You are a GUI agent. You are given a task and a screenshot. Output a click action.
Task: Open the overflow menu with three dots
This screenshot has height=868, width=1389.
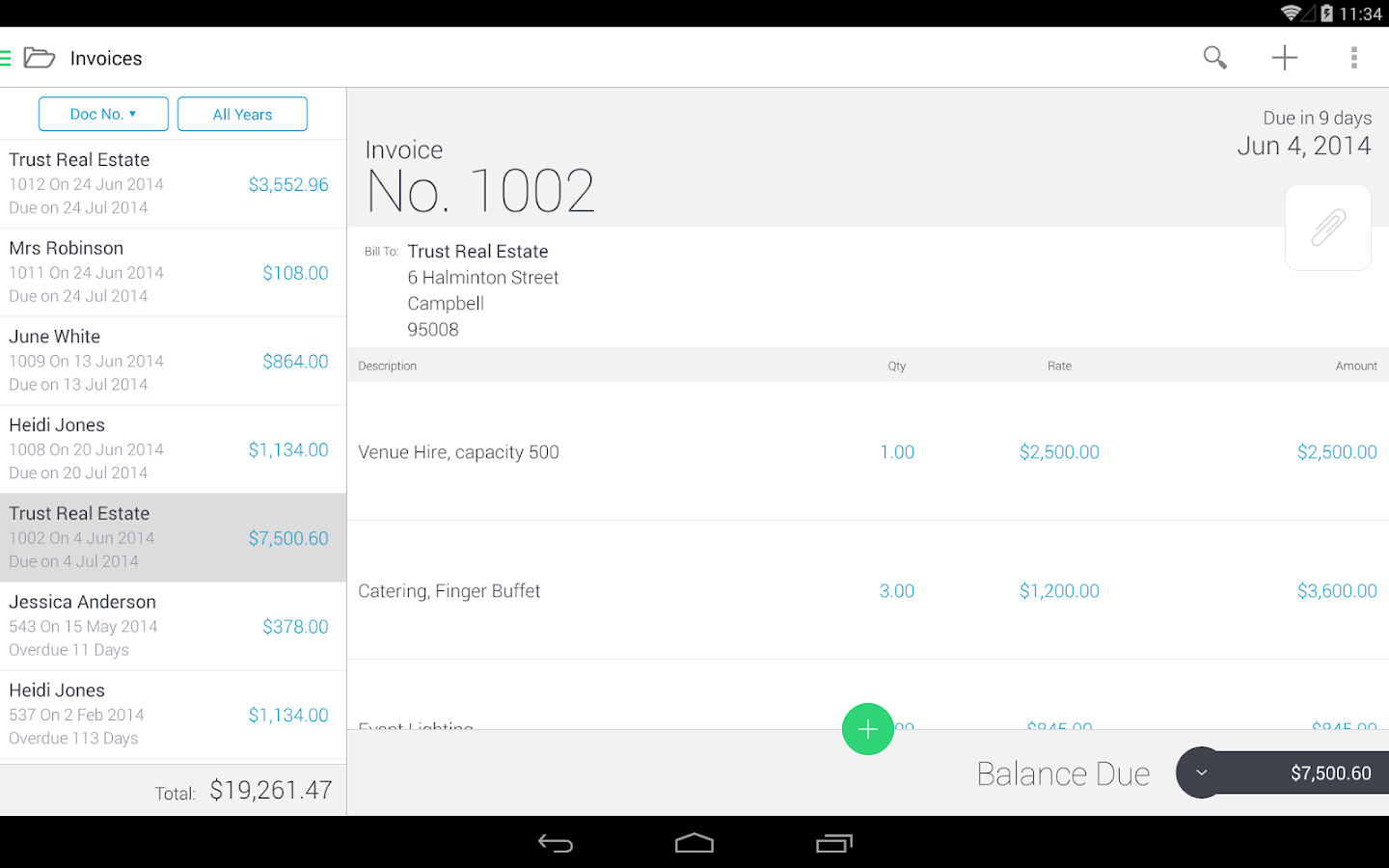1354,58
